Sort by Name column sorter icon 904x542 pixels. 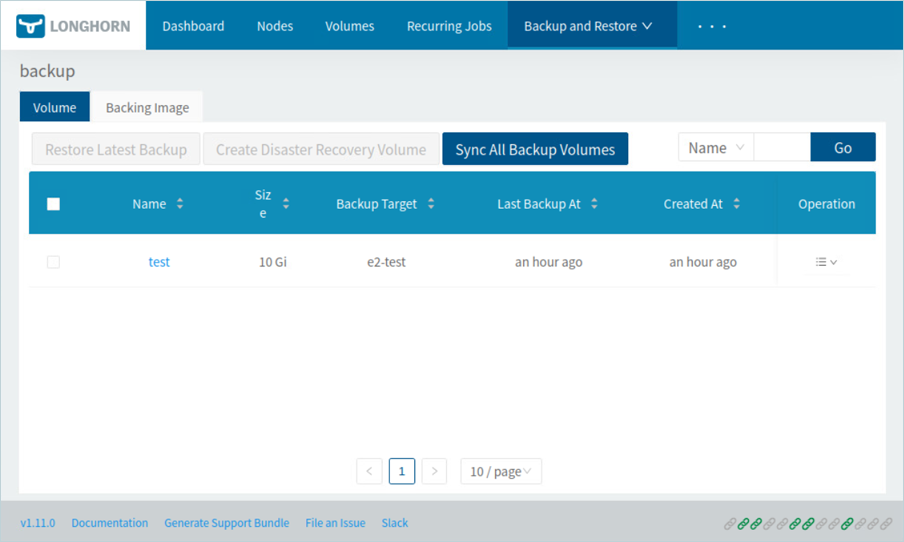pyautogui.click(x=180, y=204)
